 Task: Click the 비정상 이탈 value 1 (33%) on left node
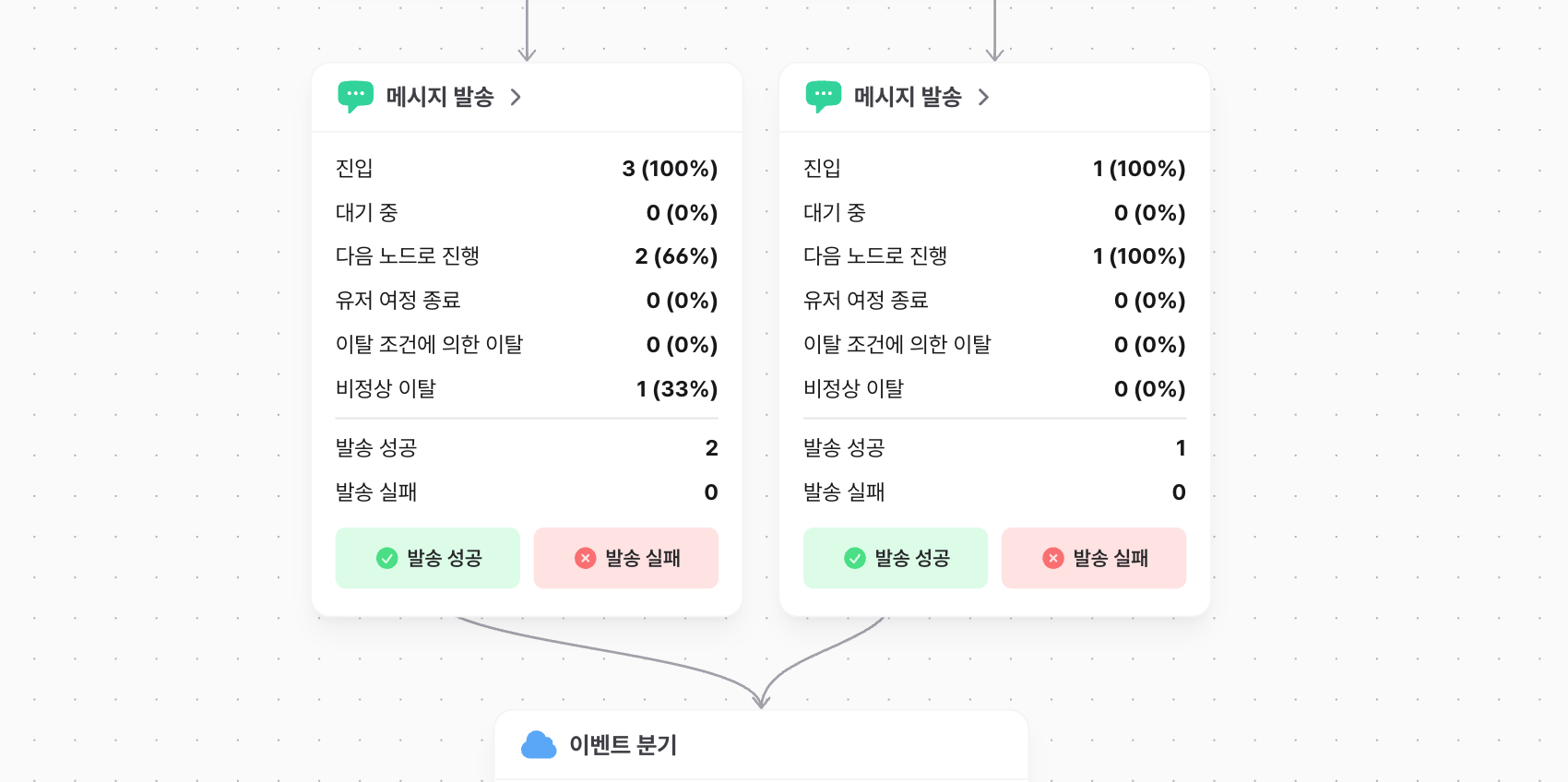(677, 388)
